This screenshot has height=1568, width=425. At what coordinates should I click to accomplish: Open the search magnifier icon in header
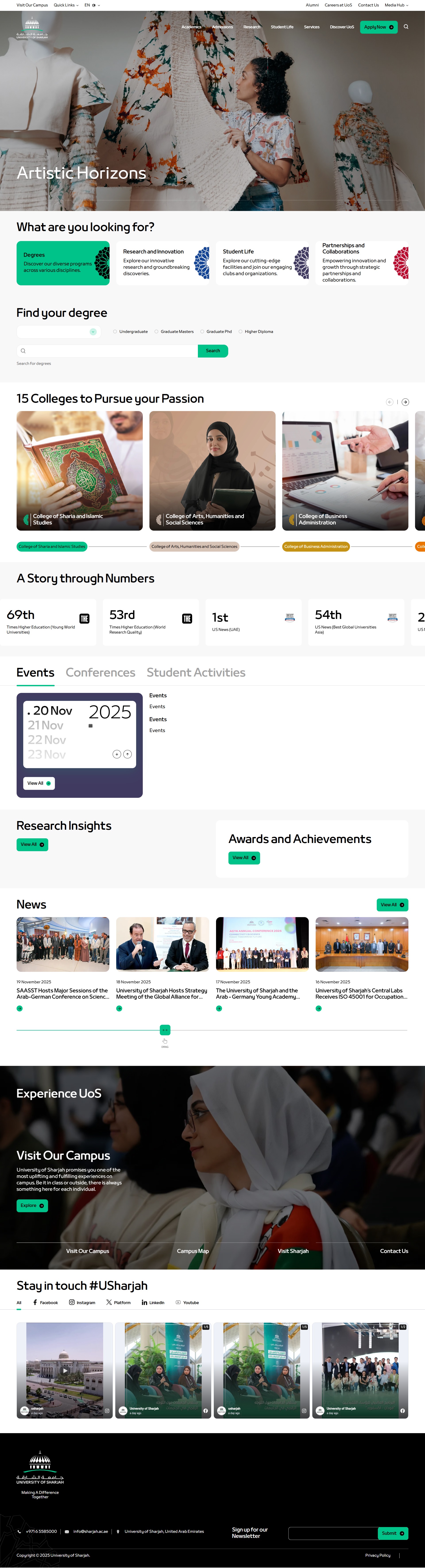[x=406, y=27]
